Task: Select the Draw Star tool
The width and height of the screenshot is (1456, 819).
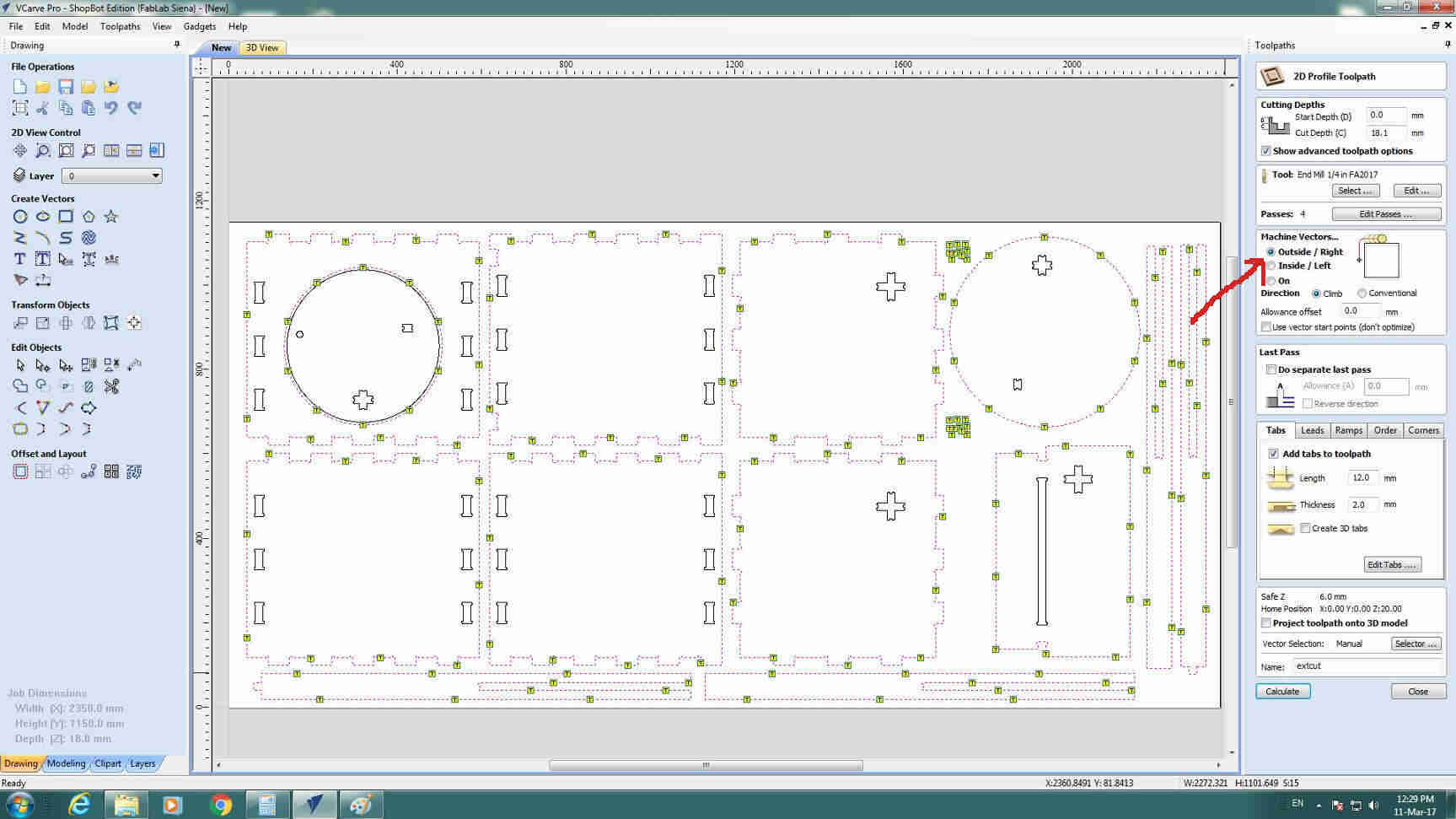Action: click(x=111, y=216)
